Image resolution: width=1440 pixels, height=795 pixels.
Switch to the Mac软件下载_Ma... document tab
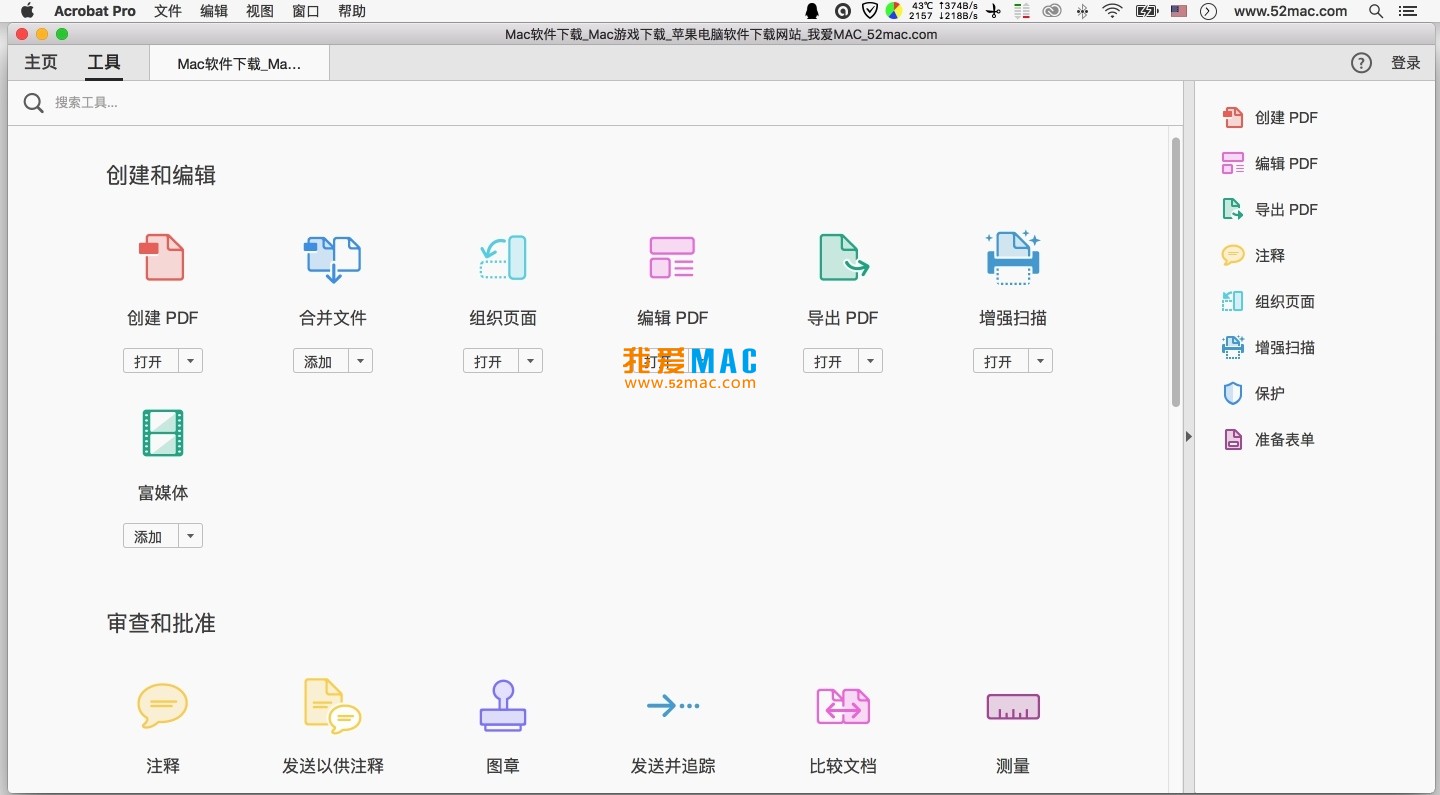(x=239, y=64)
